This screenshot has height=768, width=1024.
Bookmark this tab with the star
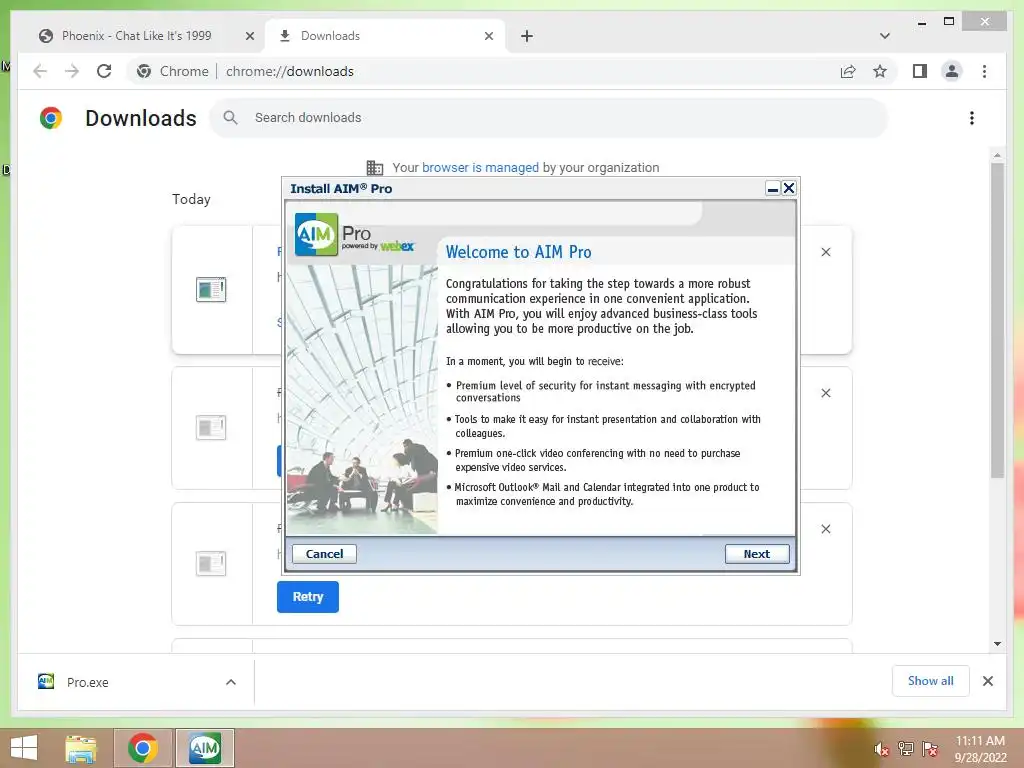(880, 71)
